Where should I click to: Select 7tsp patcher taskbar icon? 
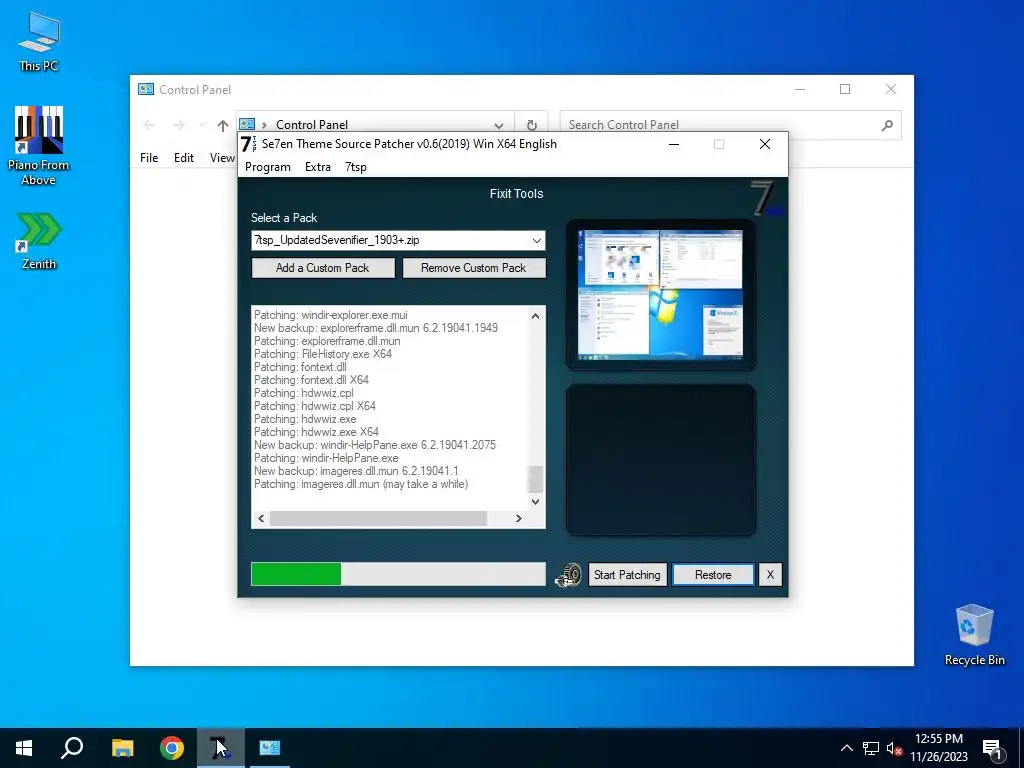[221, 748]
